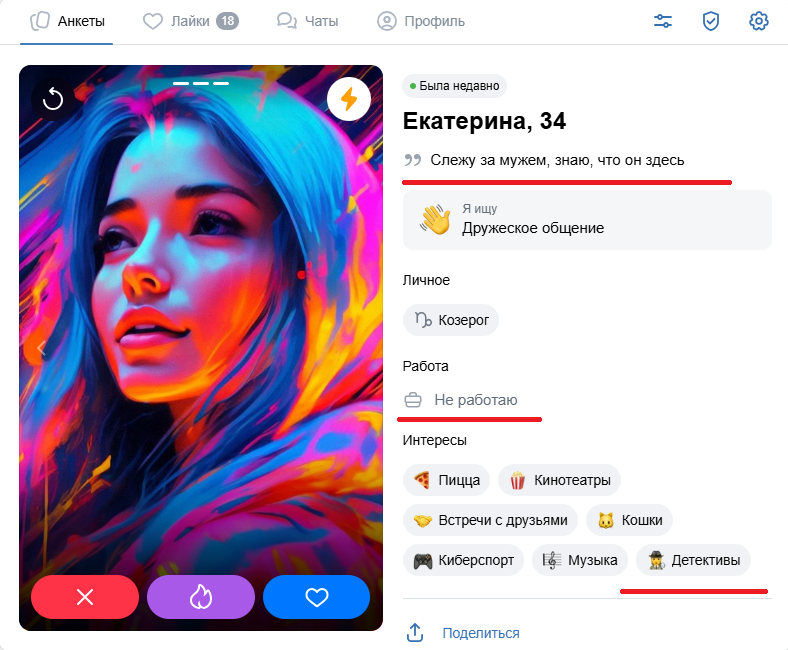This screenshot has width=788, height=650.
Task: Select the Анкеты tab
Action: [x=67, y=21]
